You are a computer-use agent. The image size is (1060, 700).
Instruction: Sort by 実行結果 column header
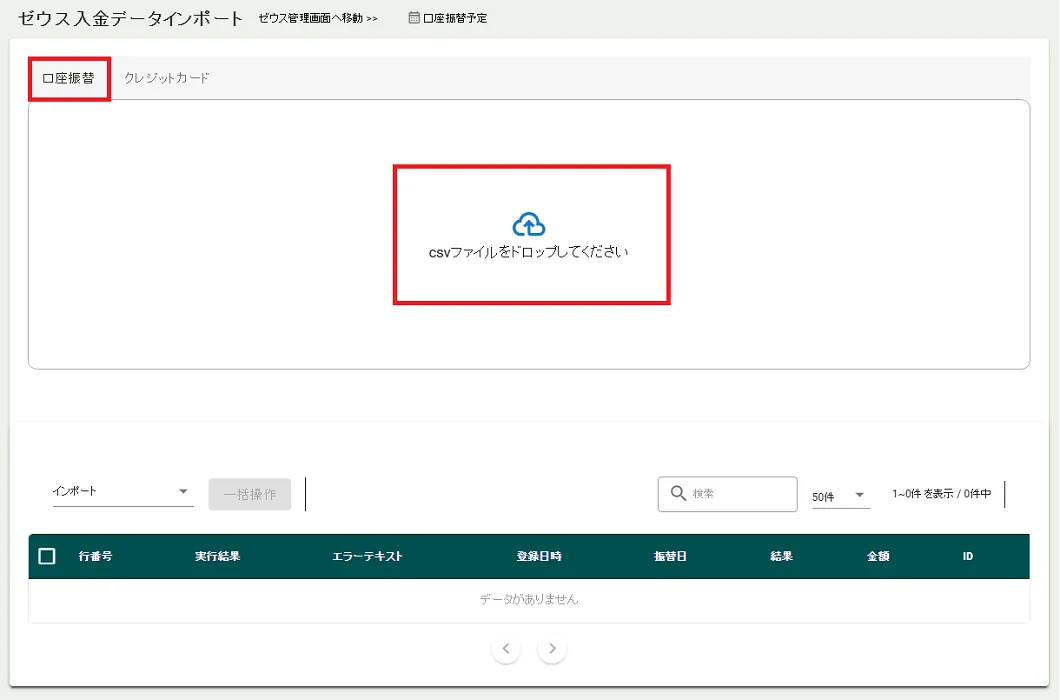click(x=218, y=556)
